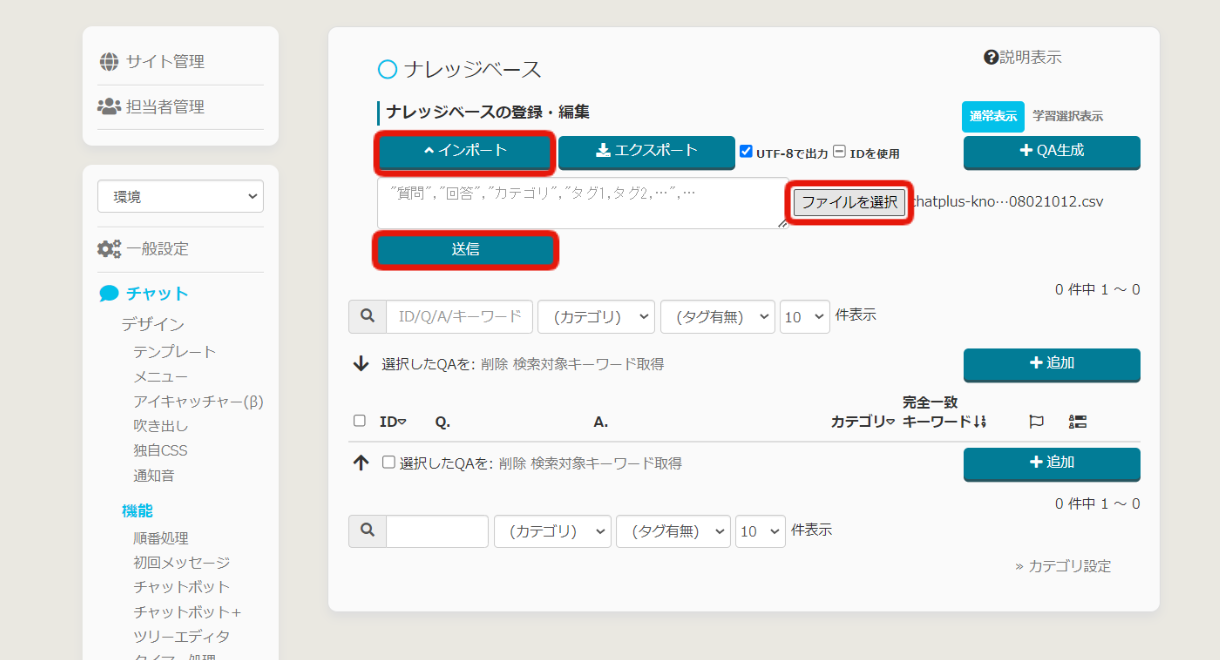This screenshot has height=660, width=1220.
Task: Click the bottom search magnifier icon
Action: click(367, 531)
